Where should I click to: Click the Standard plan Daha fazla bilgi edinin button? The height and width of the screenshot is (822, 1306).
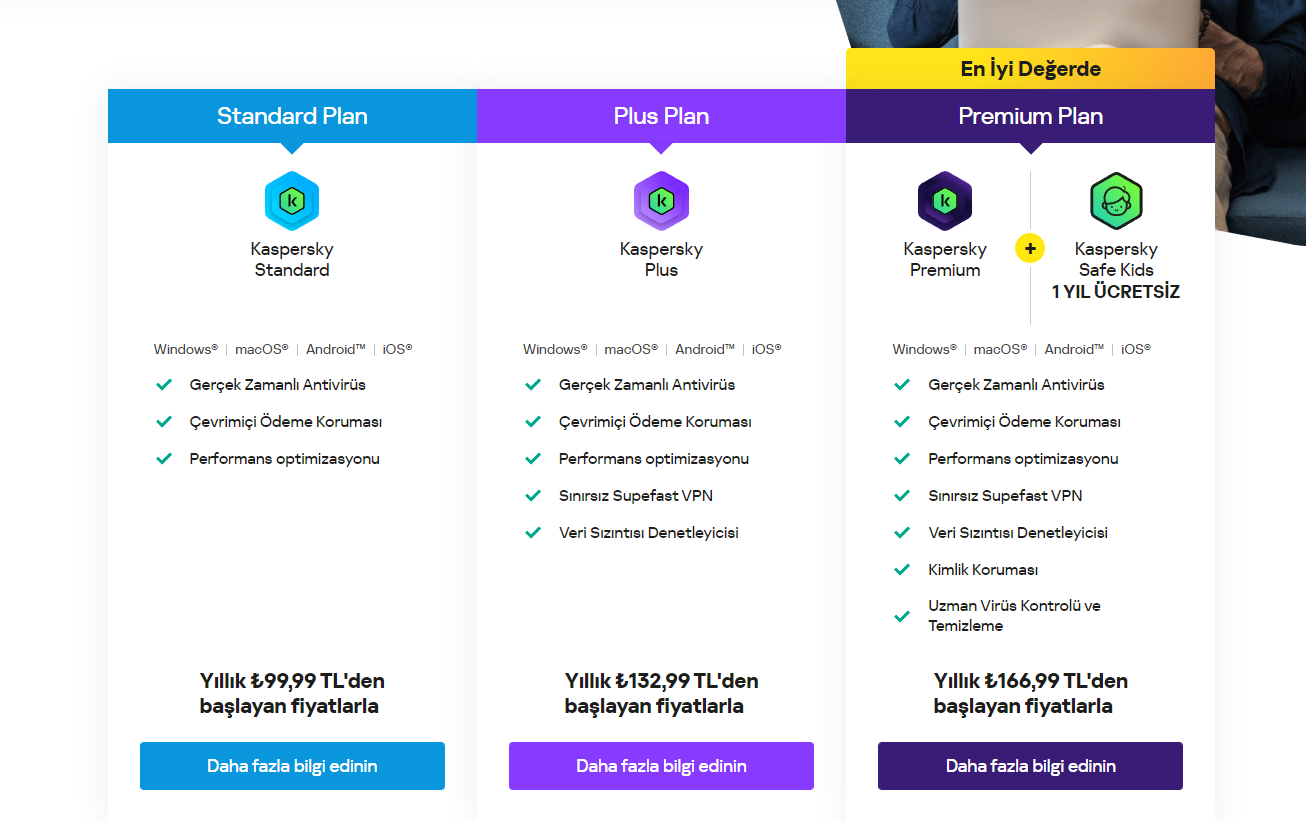pyautogui.click(x=292, y=766)
